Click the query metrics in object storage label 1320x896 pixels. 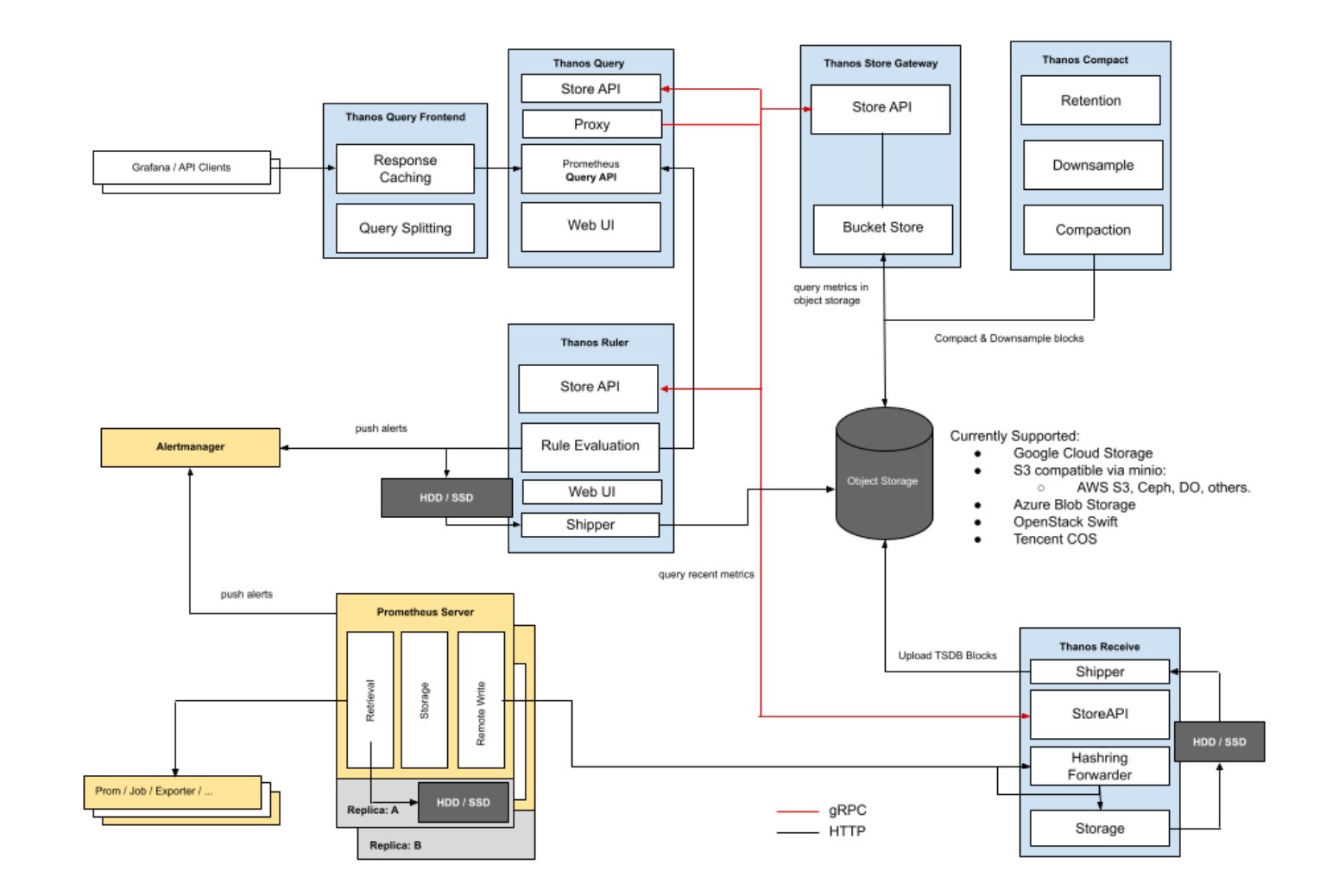pyautogui.click(x=831, y=294)
